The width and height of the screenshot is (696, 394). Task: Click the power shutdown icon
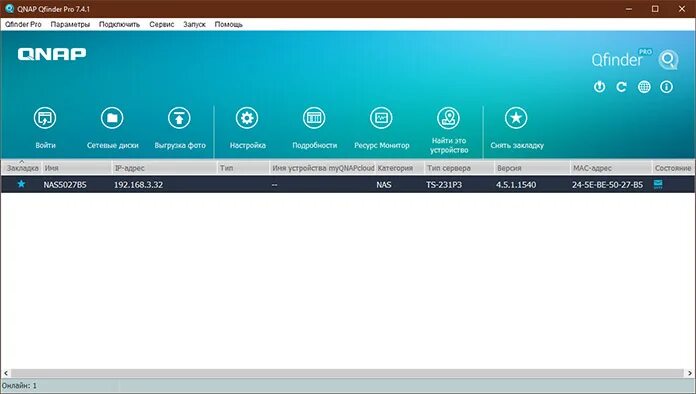[x=599, y=87]
